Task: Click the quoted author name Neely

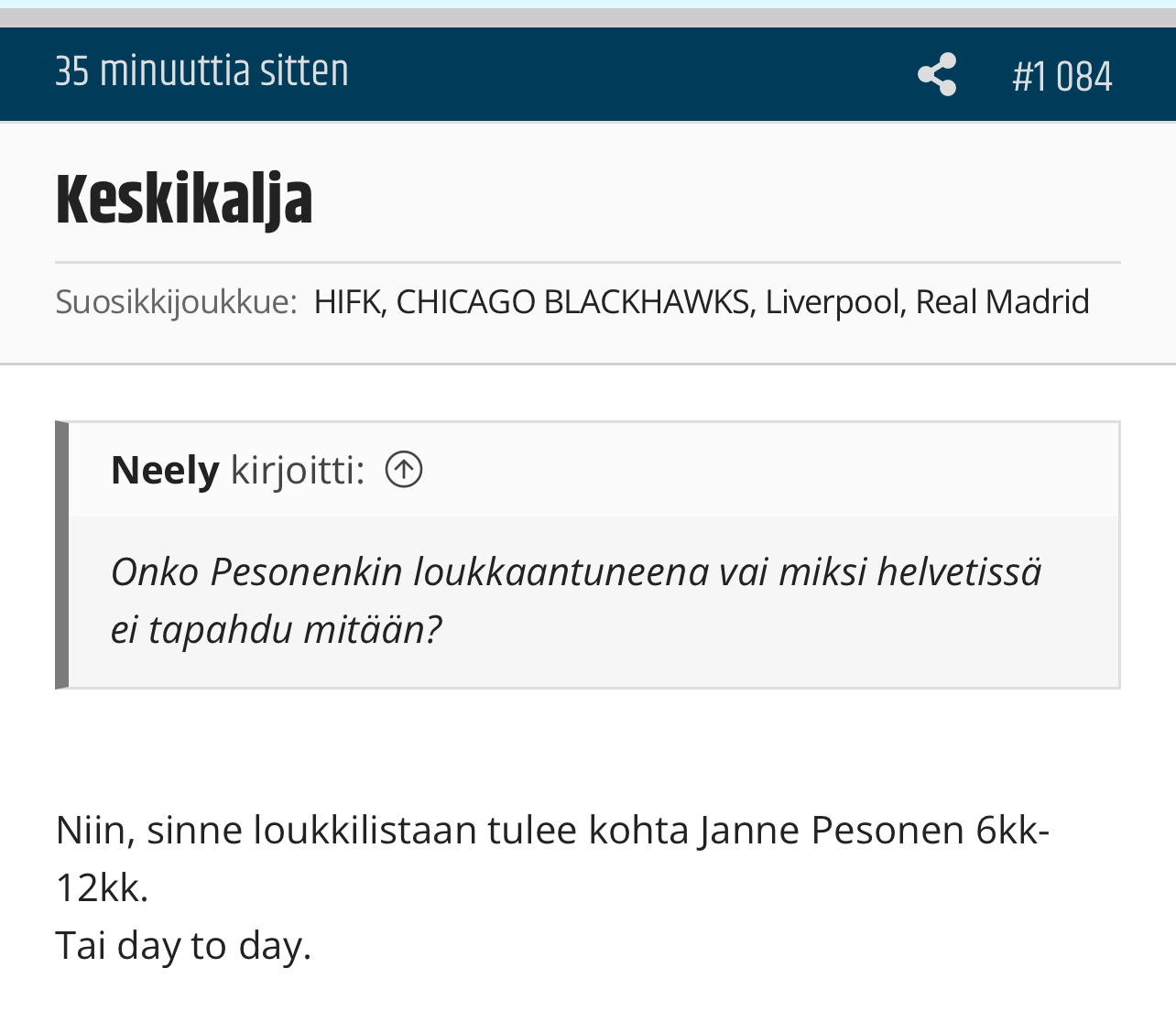Action: [165, 470]
